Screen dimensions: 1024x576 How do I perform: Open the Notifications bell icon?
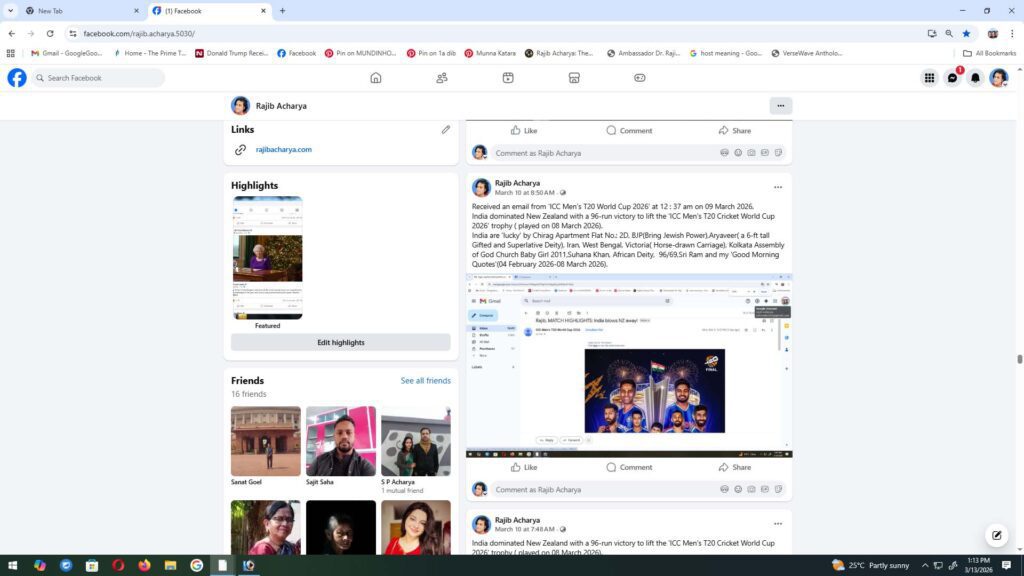point(975,78)
